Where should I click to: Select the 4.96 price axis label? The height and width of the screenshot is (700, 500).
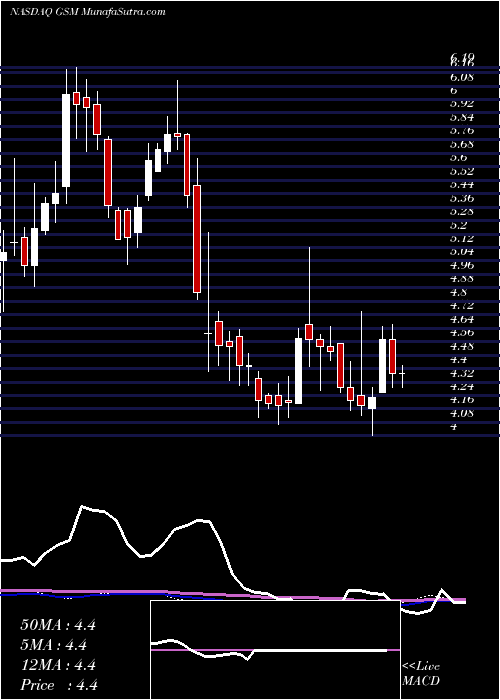coord(462,265)
